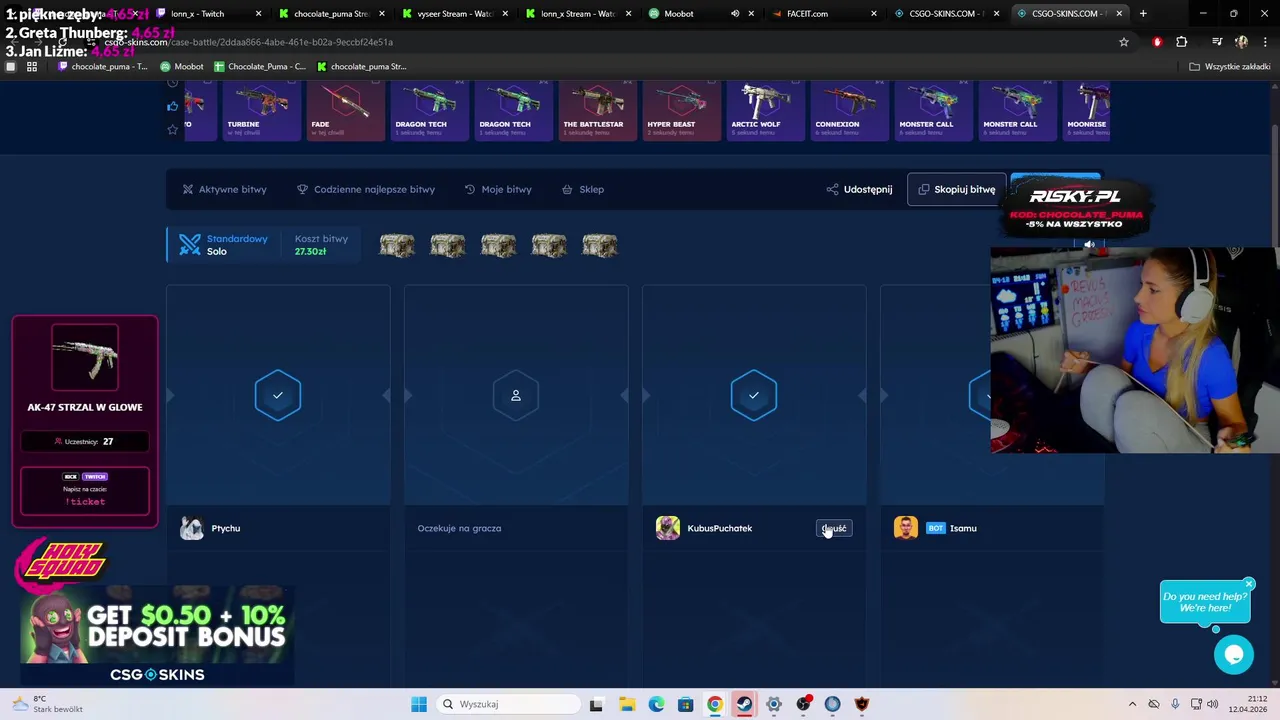The height and width of the screenshot is (720, 1280).
Task: Open the Aktywne bitwy tab
Action: coord(224,189)
